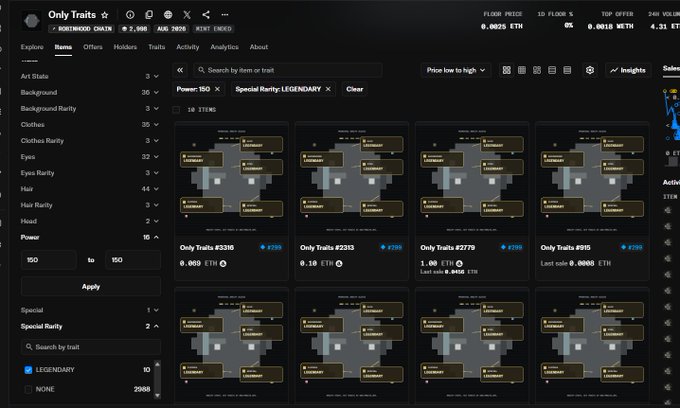The height and width of the screenshot is (408, 680).
Task: Expand the Clothes filter
Action: tap(89, 124)
